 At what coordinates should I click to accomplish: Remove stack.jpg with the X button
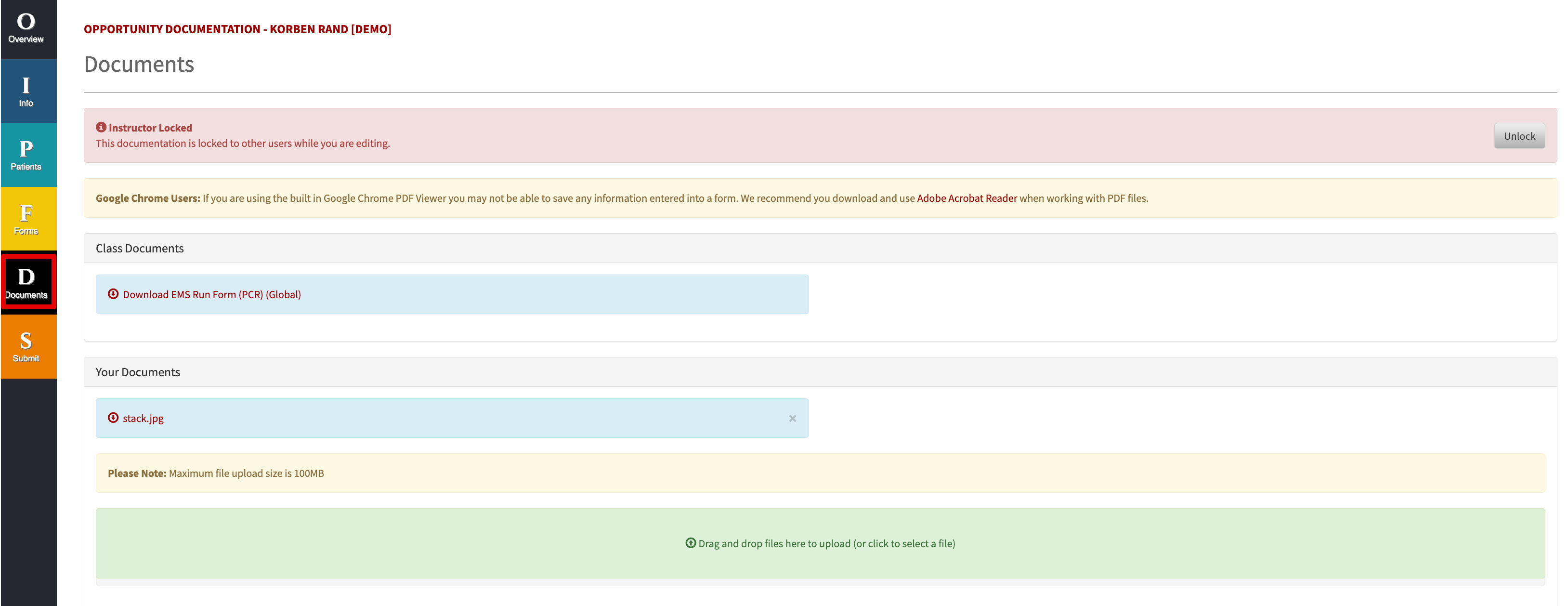coord(792,419)
